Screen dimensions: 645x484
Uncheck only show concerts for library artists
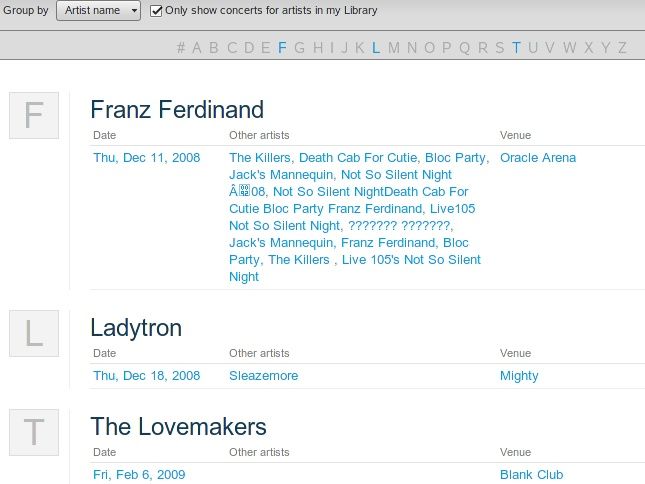coord(156,11)
